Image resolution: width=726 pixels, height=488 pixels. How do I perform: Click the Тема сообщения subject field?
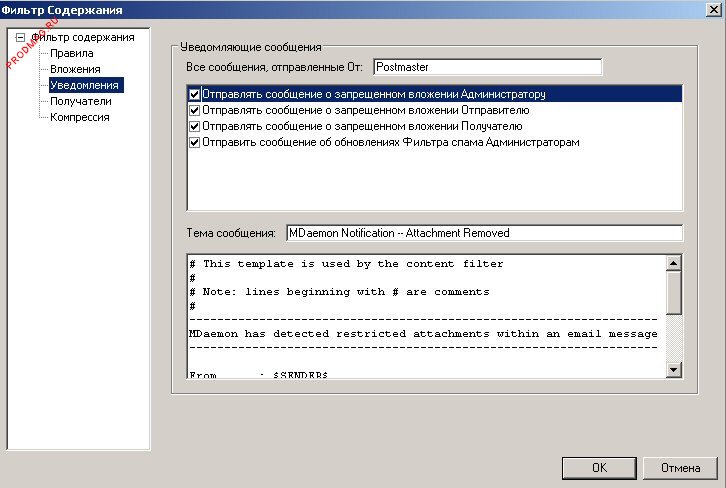pyautogui.click(x=483, y=233)
